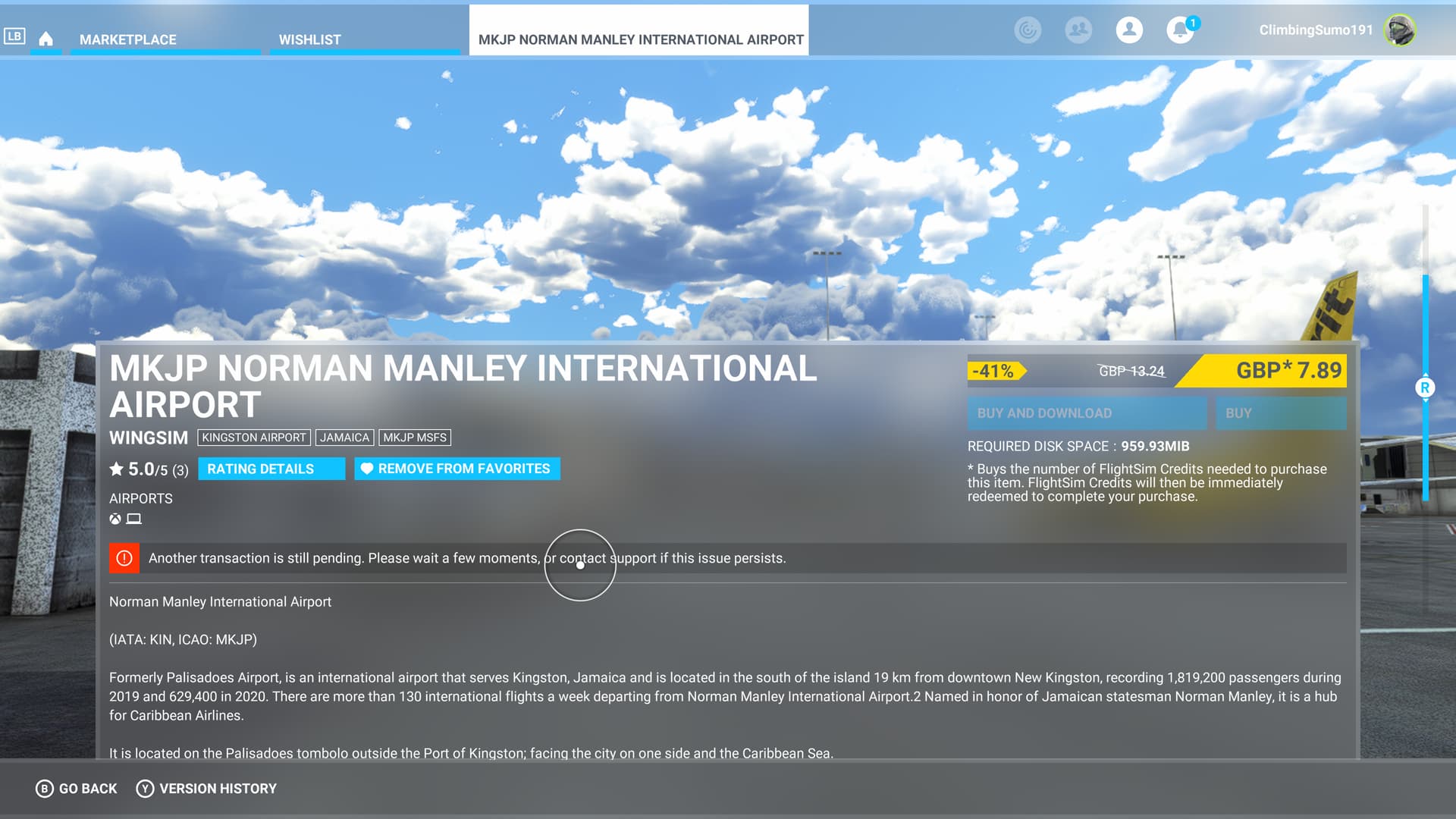Click the PC platform icon
Image resolution: width=1456 pixels, height=819 pixels.
pyautogui.click(x=134, y=519)
